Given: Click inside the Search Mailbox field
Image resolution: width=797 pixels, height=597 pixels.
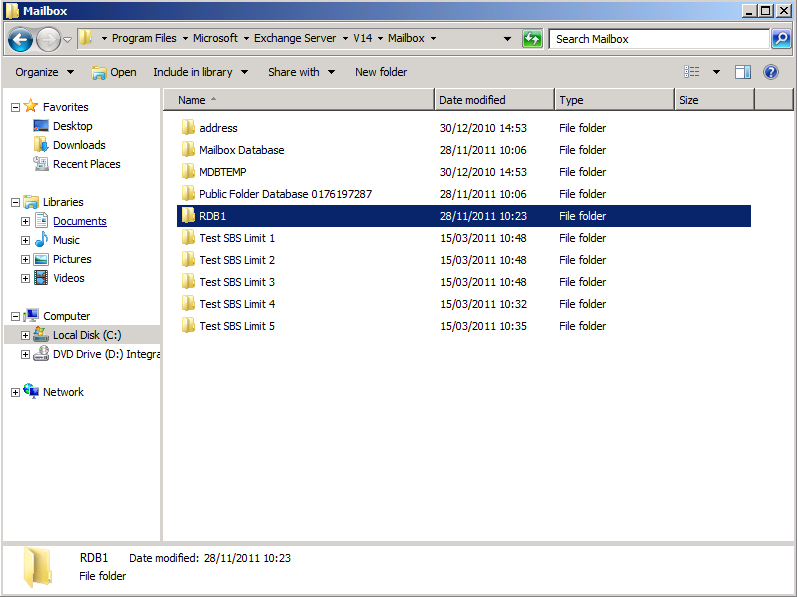Looking at the screenshot, I should [658, 39].
